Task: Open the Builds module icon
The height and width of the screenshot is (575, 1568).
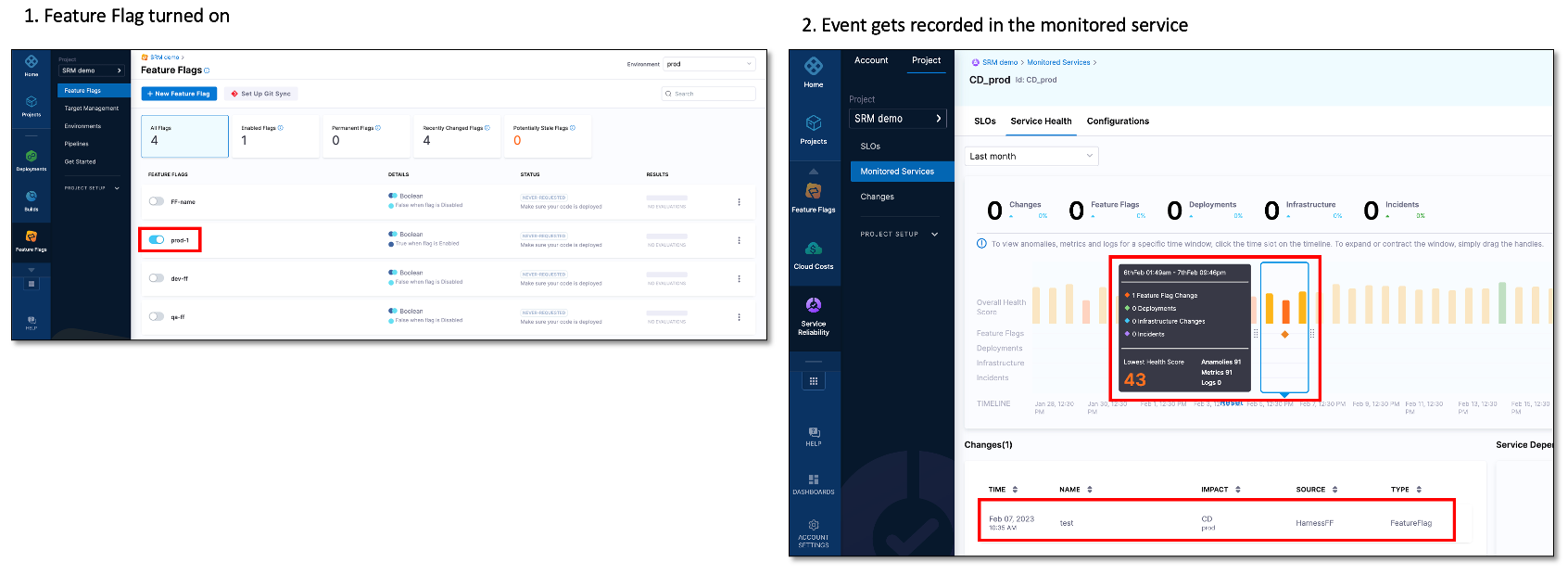Action: click(32, 197)
